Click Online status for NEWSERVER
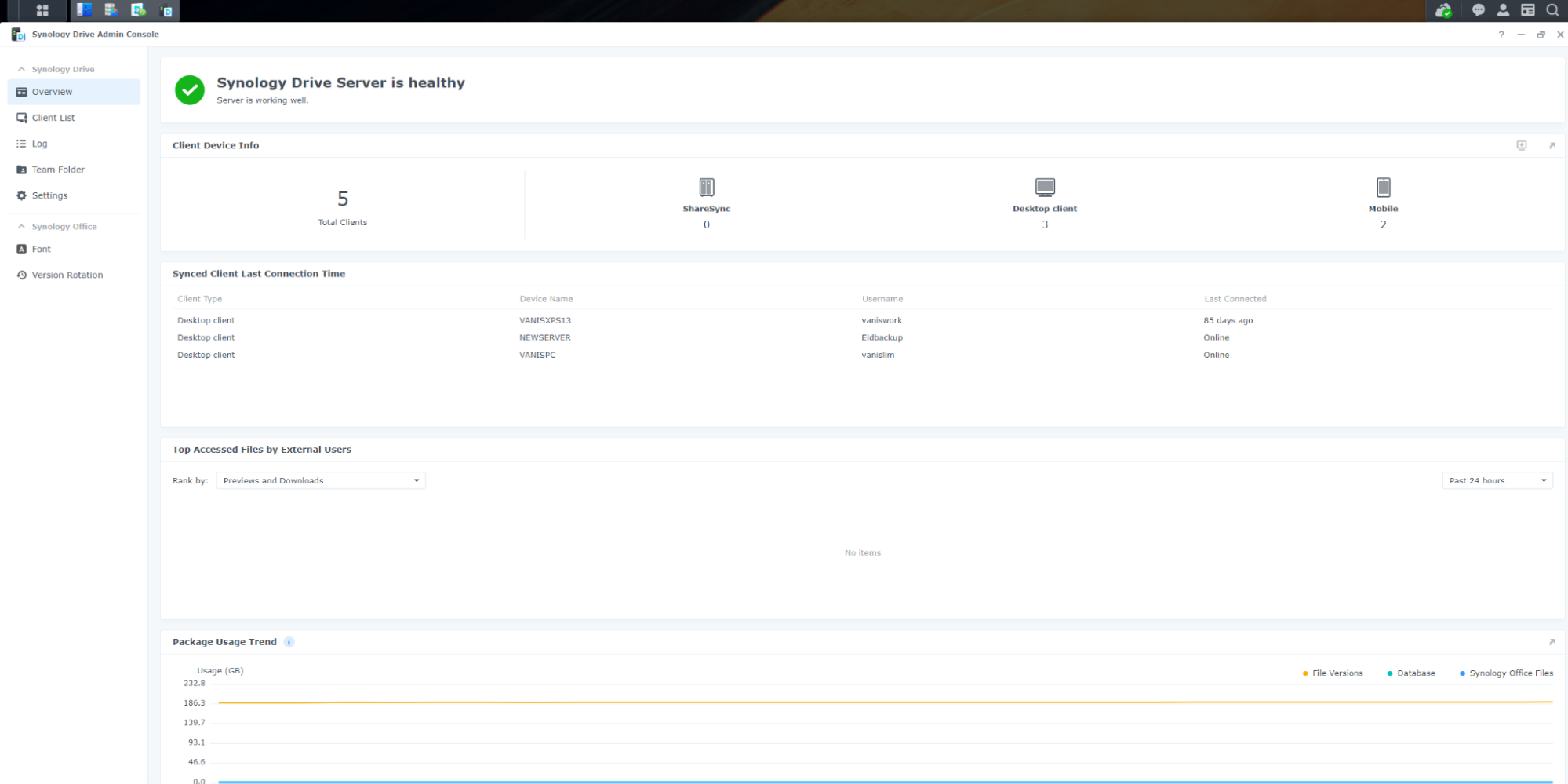1568x784 pixels. tap(1217, 337)
